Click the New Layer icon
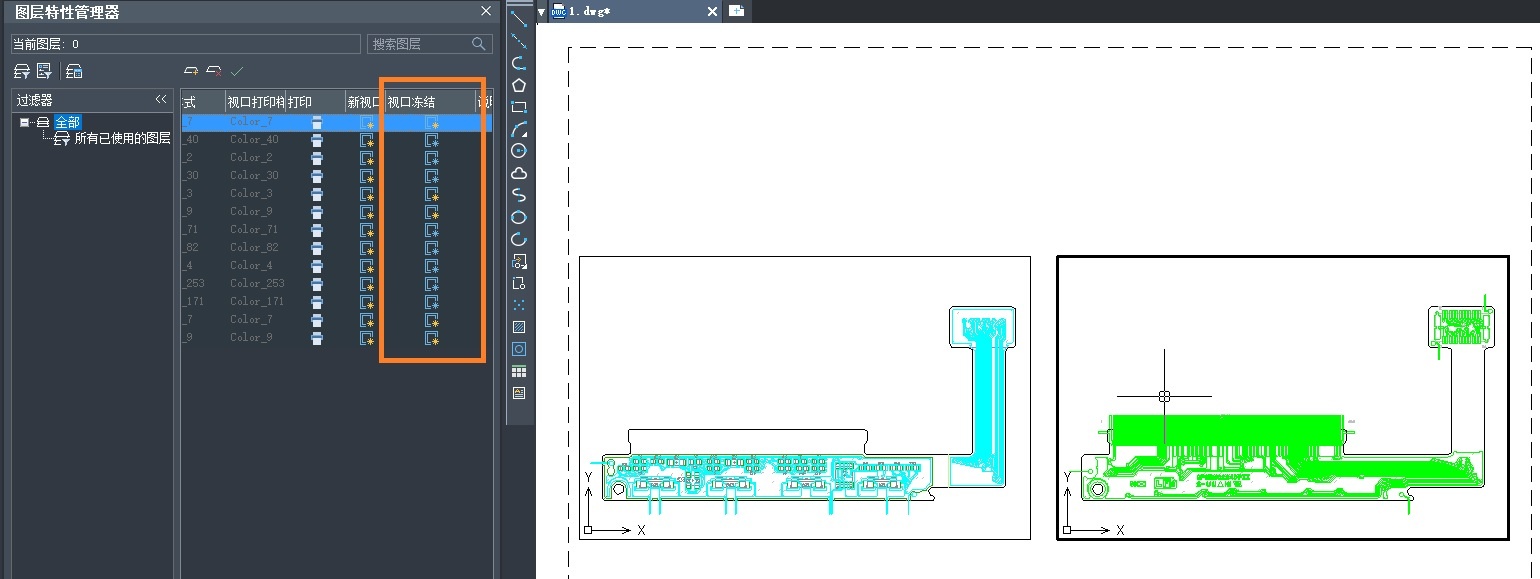The width and height of the screenshot is (1540, 579). pyautogui.click(x=191, y=71)
